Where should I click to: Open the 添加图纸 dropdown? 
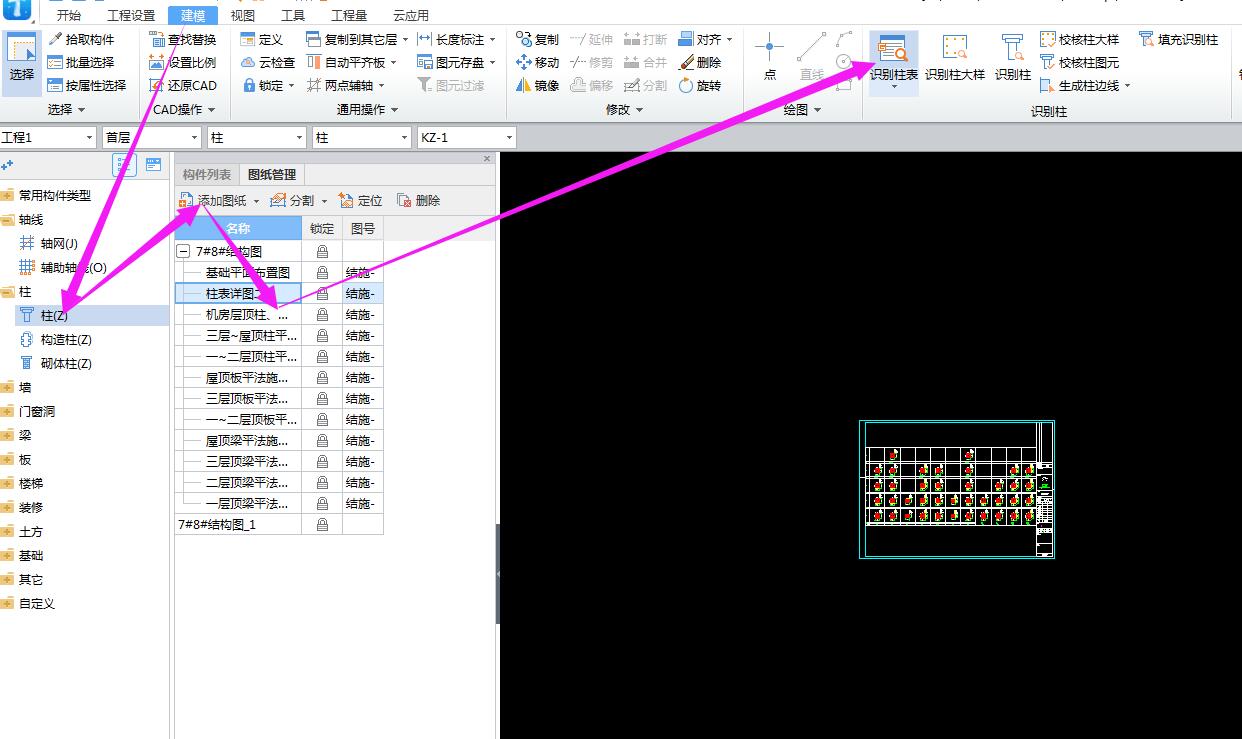pos(256,201)
